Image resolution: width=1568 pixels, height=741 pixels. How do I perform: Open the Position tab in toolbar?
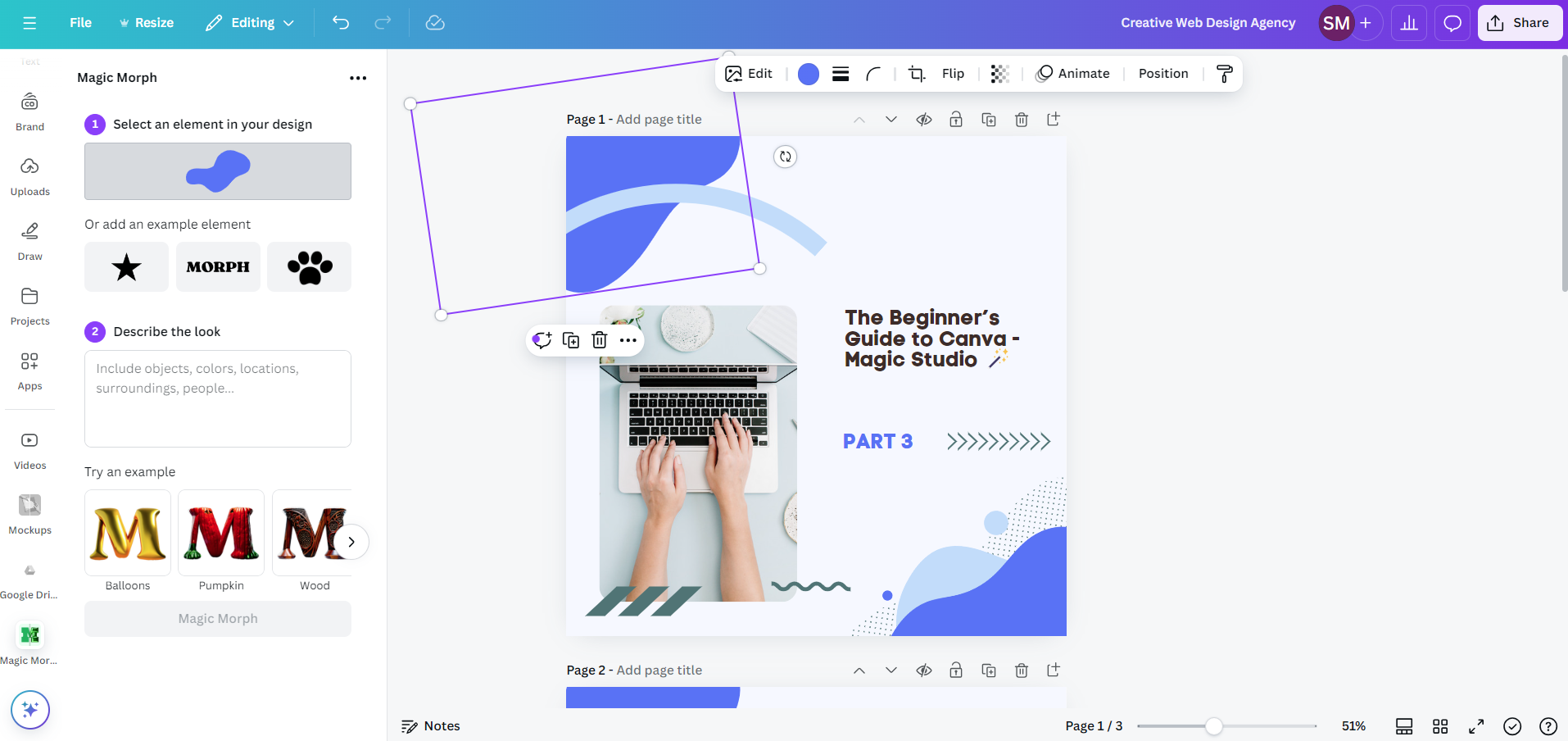click(1162, 74)
